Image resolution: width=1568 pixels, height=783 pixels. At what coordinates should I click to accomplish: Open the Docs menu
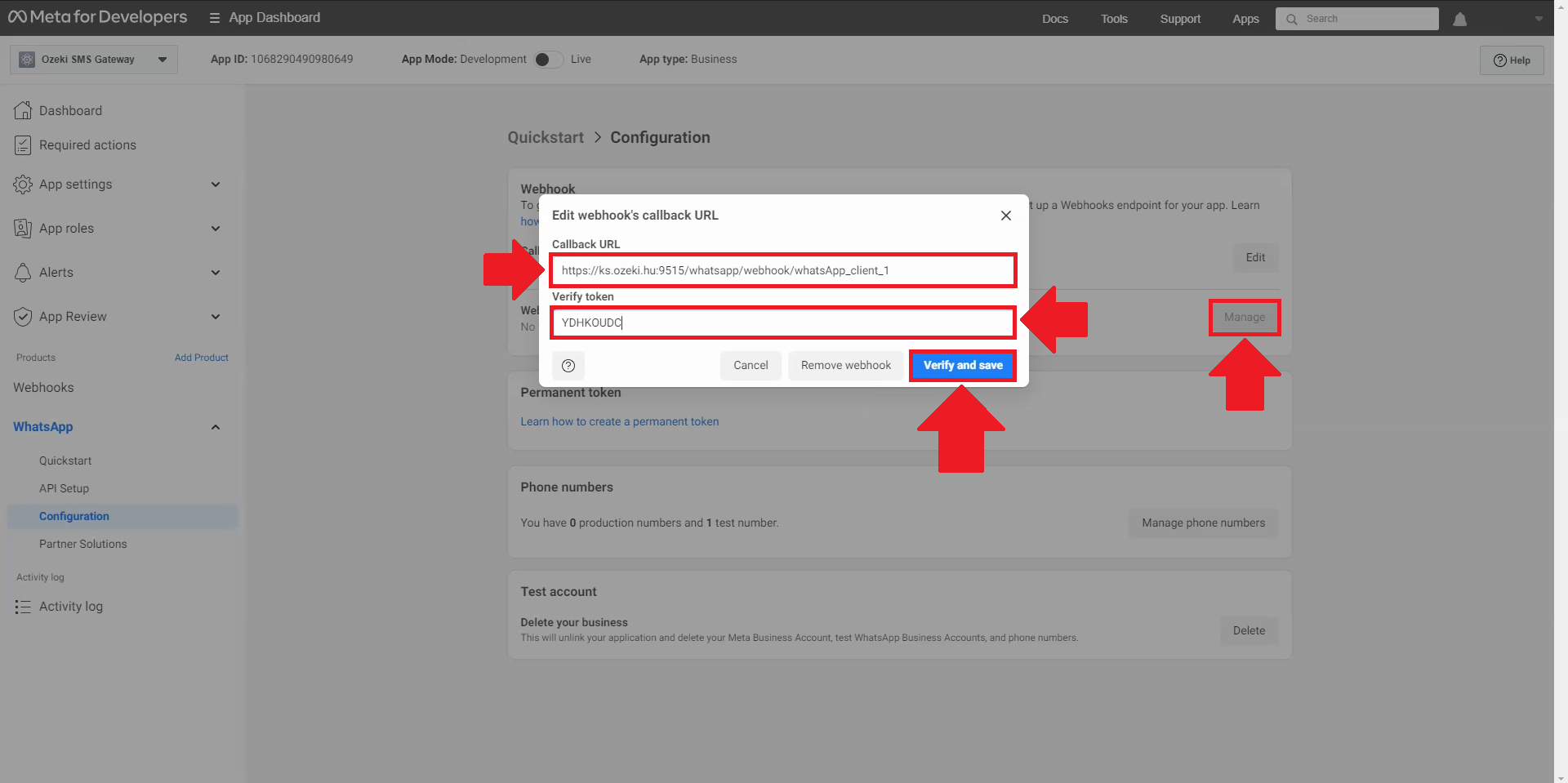click(x=1055, y=19)
